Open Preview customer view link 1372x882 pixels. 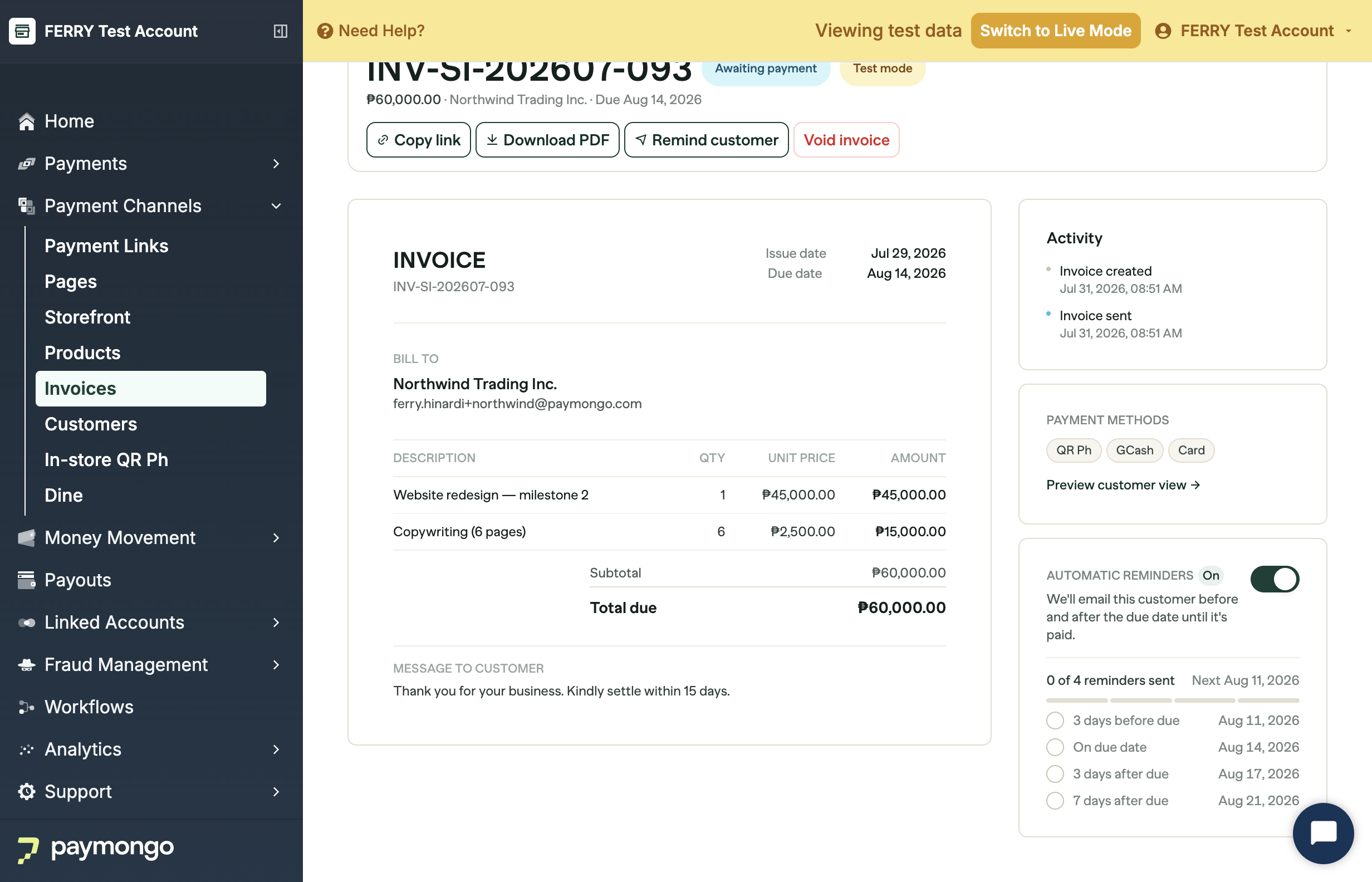(x=1123, y=485)
